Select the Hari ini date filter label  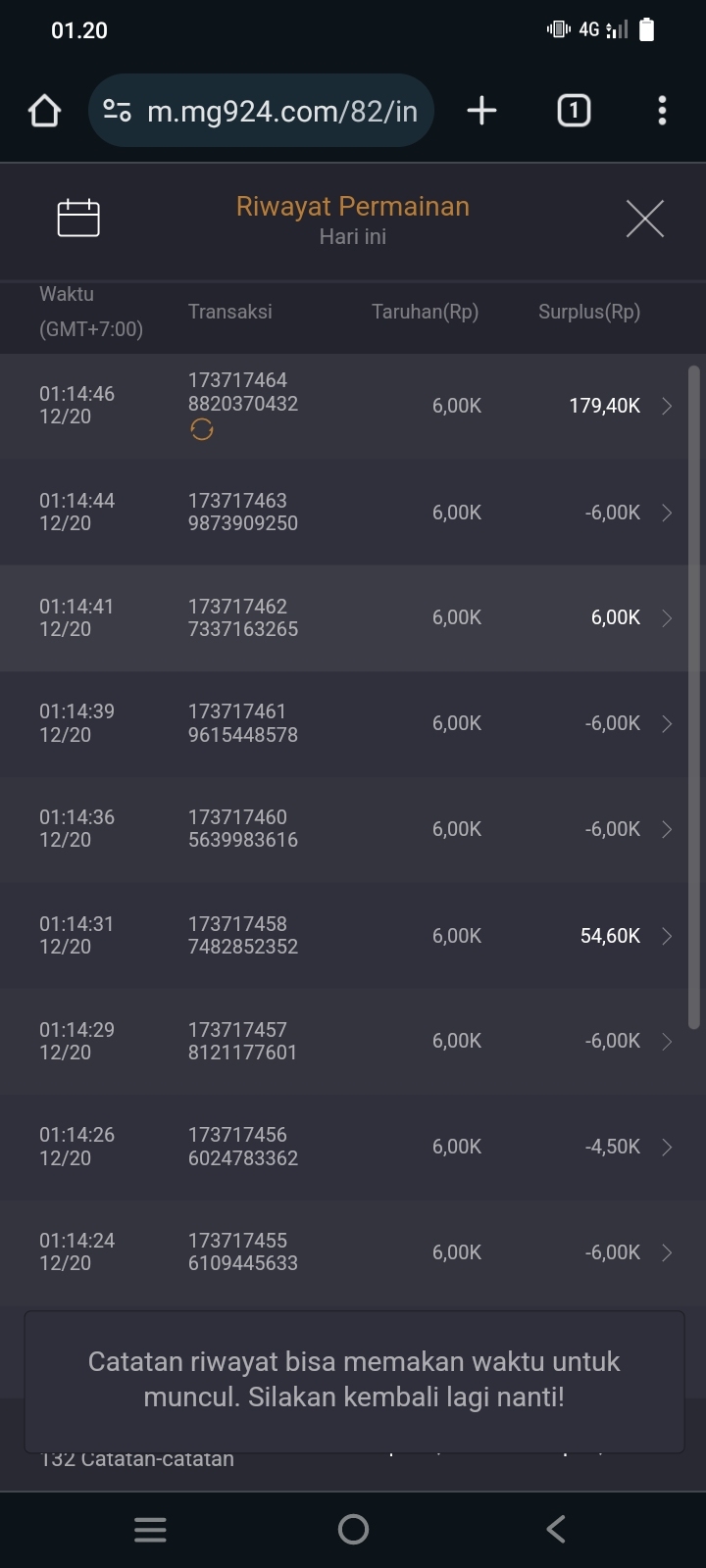(x=352, y=236)
